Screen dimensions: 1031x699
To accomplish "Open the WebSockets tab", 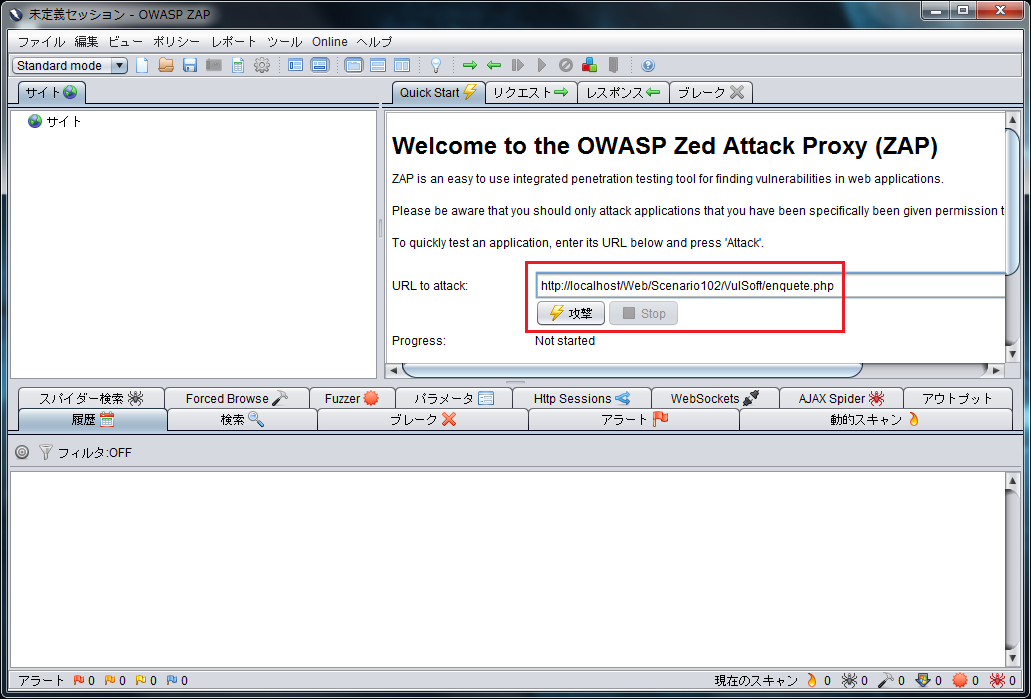I will click(x=715, y=398).
